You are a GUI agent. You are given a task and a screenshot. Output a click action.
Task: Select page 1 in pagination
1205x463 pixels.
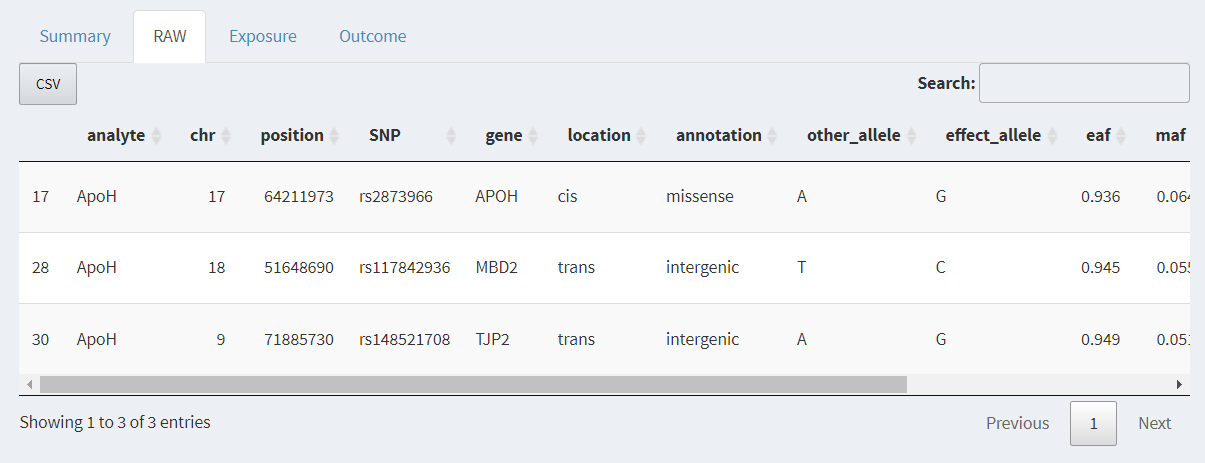[x=1093, y=423]
